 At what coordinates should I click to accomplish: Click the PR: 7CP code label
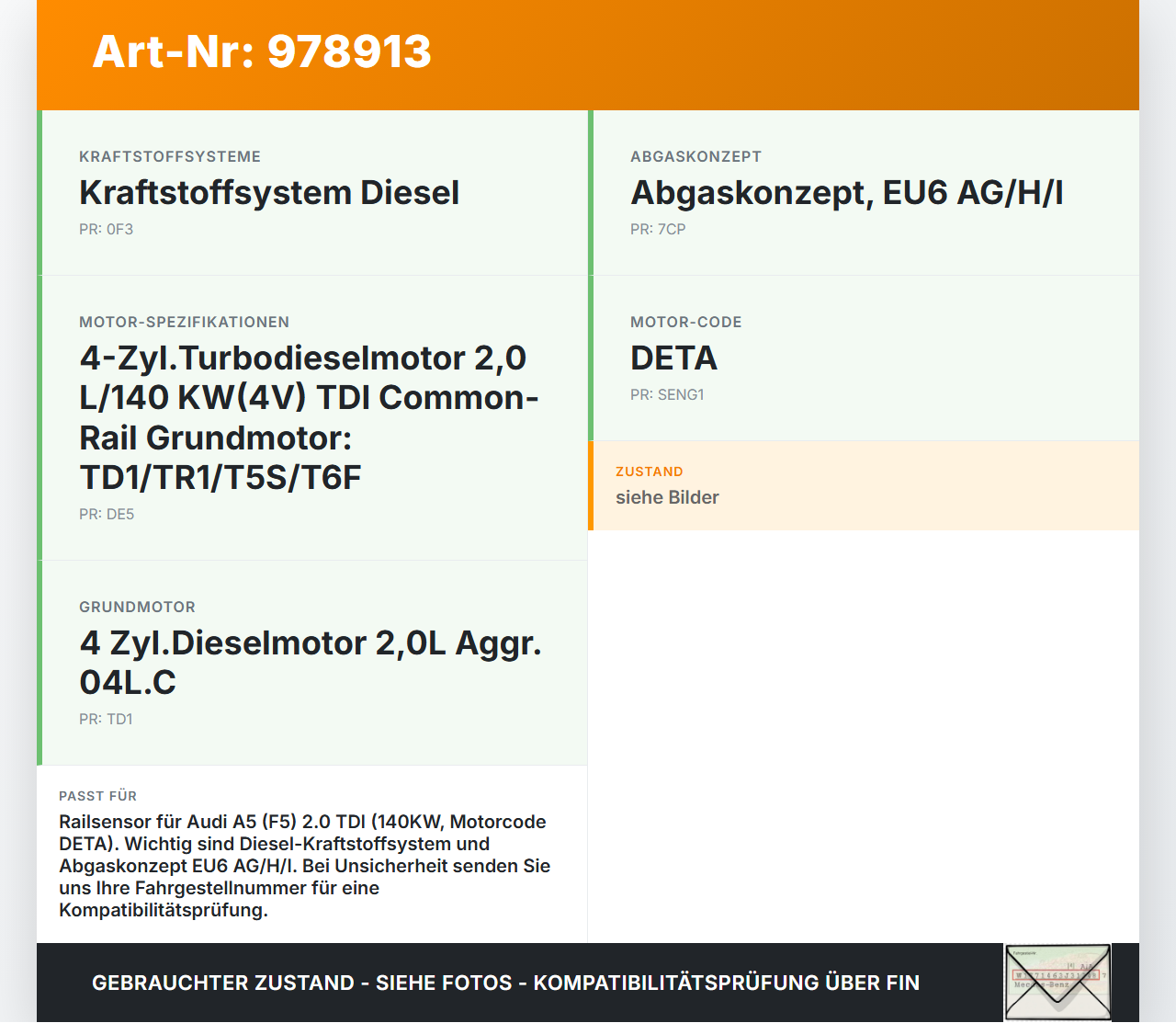657,229
